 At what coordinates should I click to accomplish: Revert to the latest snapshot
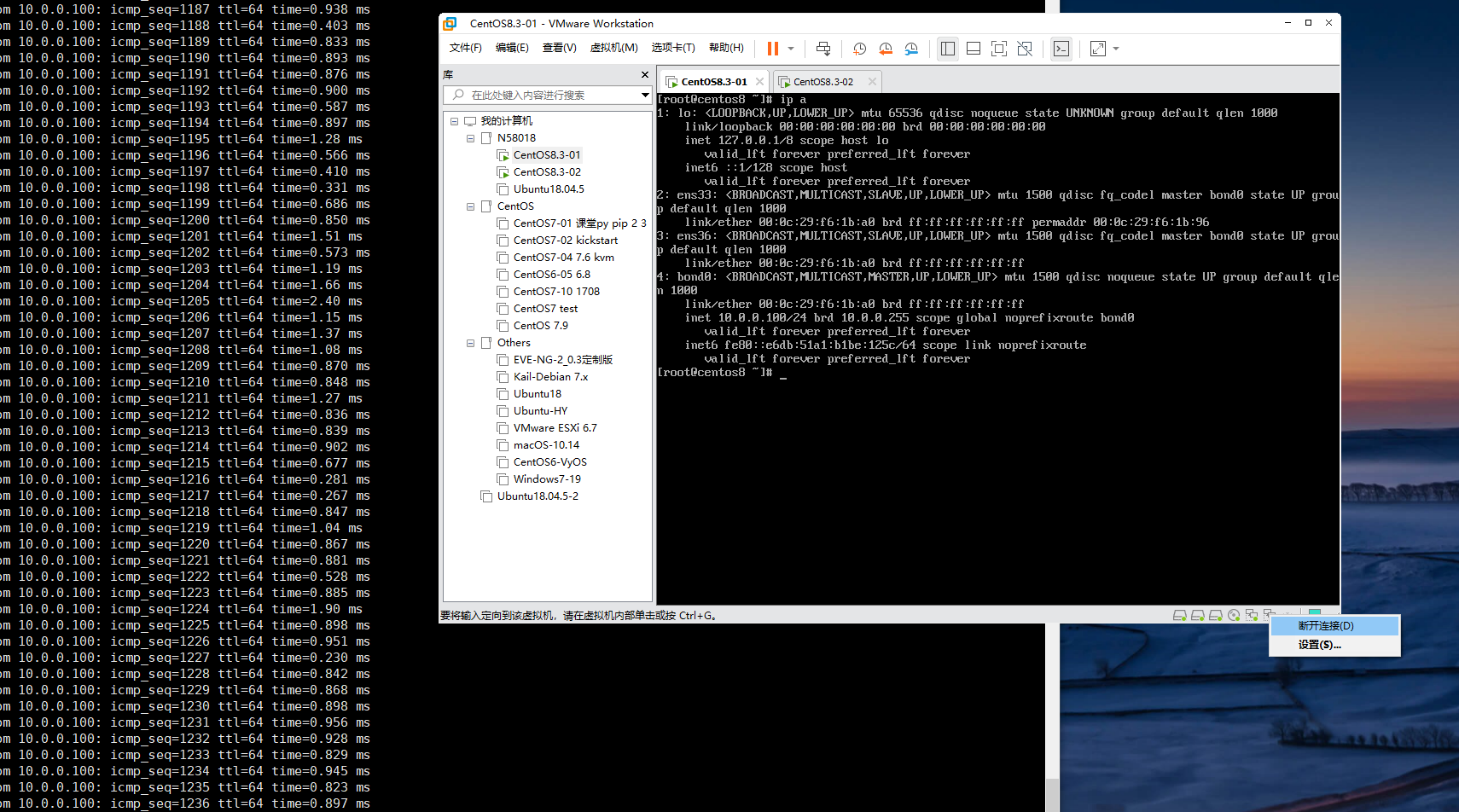coord(886,49)
